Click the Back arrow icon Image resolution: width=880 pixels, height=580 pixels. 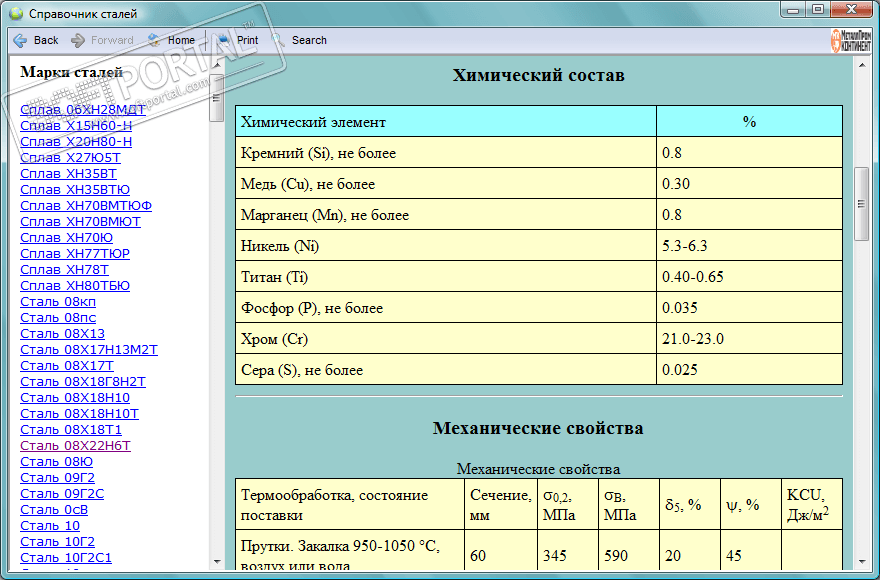[x=20, y=40]
